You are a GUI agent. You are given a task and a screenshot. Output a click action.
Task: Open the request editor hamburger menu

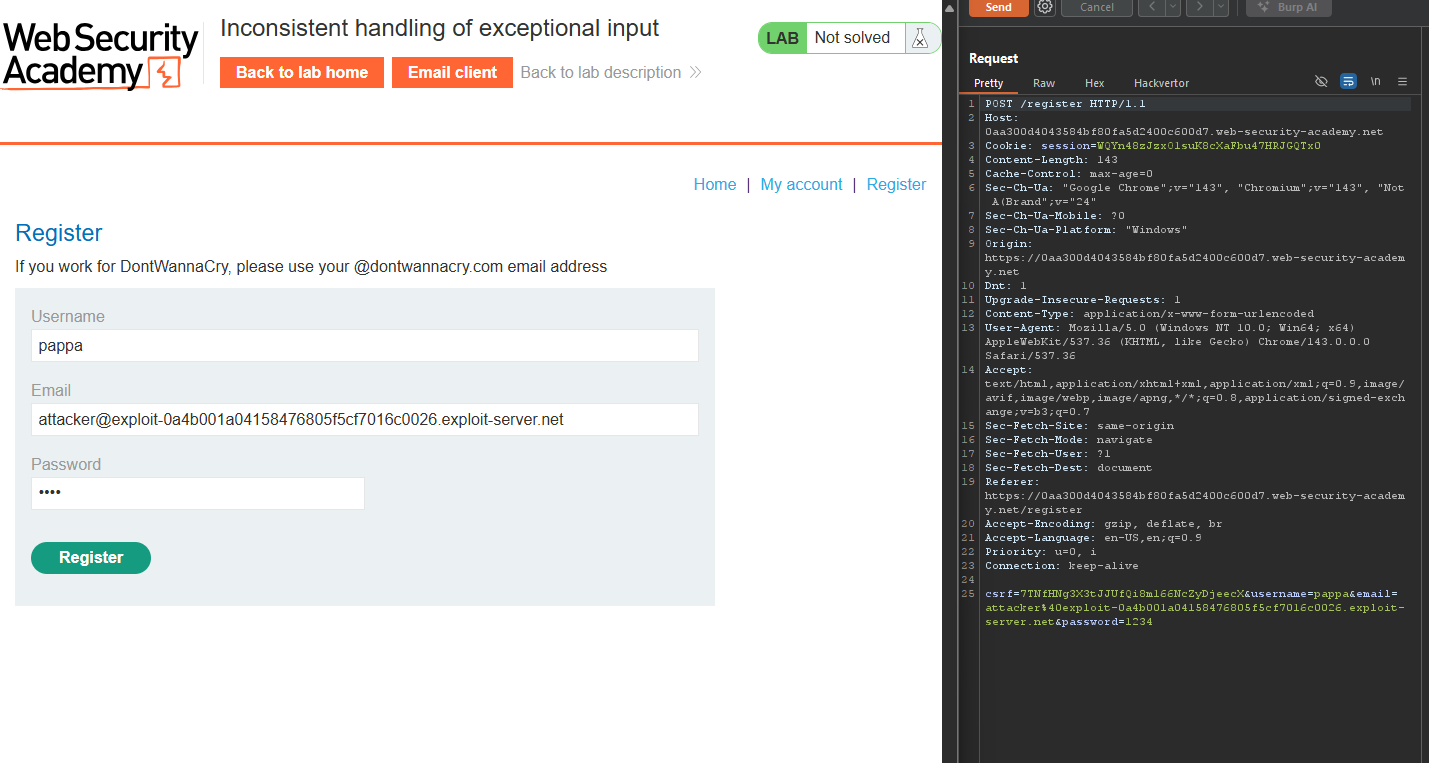point(1402,82)
